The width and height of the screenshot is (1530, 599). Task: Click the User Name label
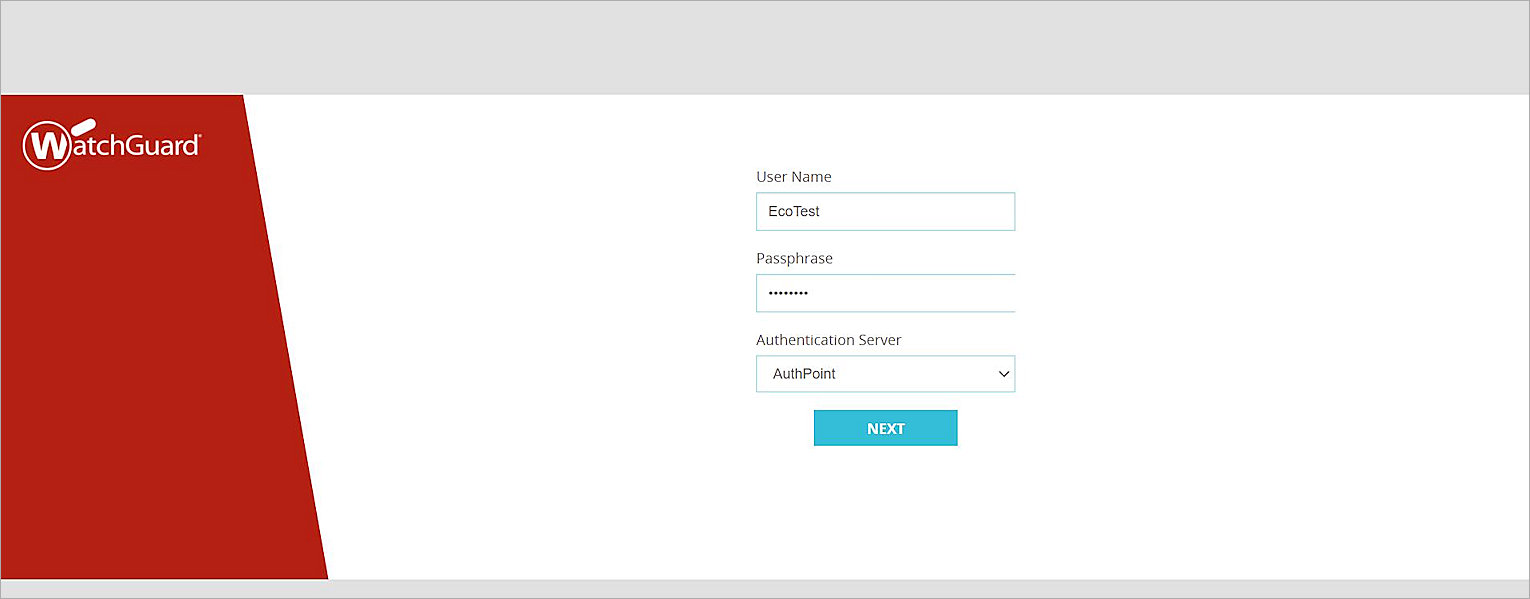793,177
